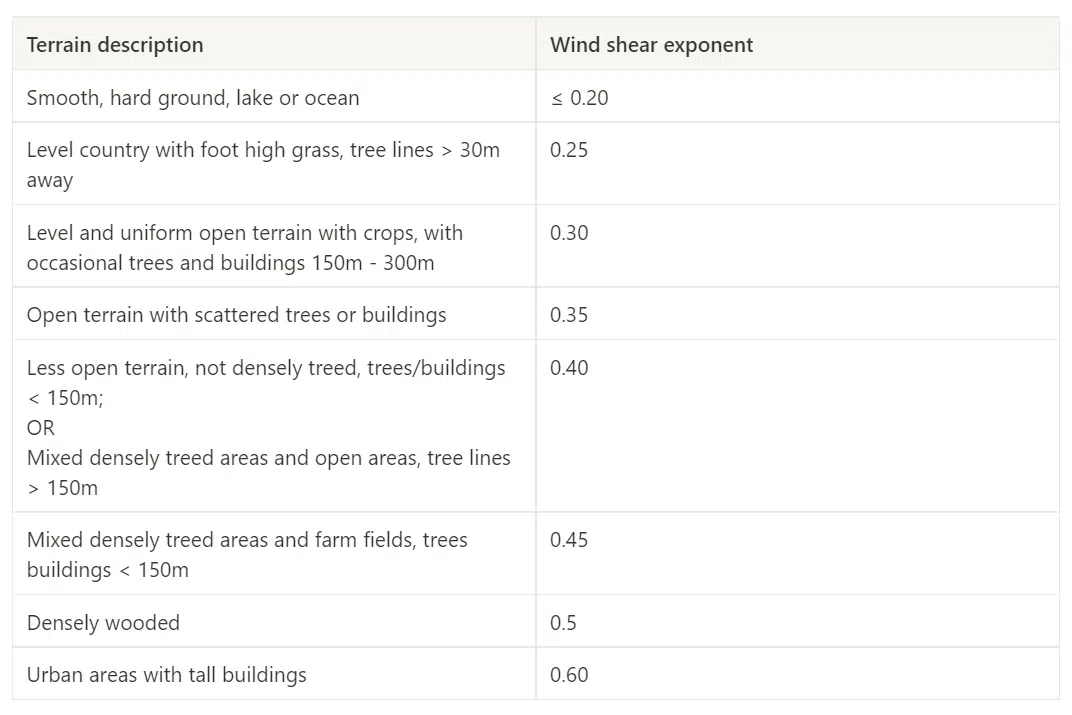The width and height of the screenshot is (1072, 715).
Task: Select the Densely wooded row
Action: [x=103, y=622]
